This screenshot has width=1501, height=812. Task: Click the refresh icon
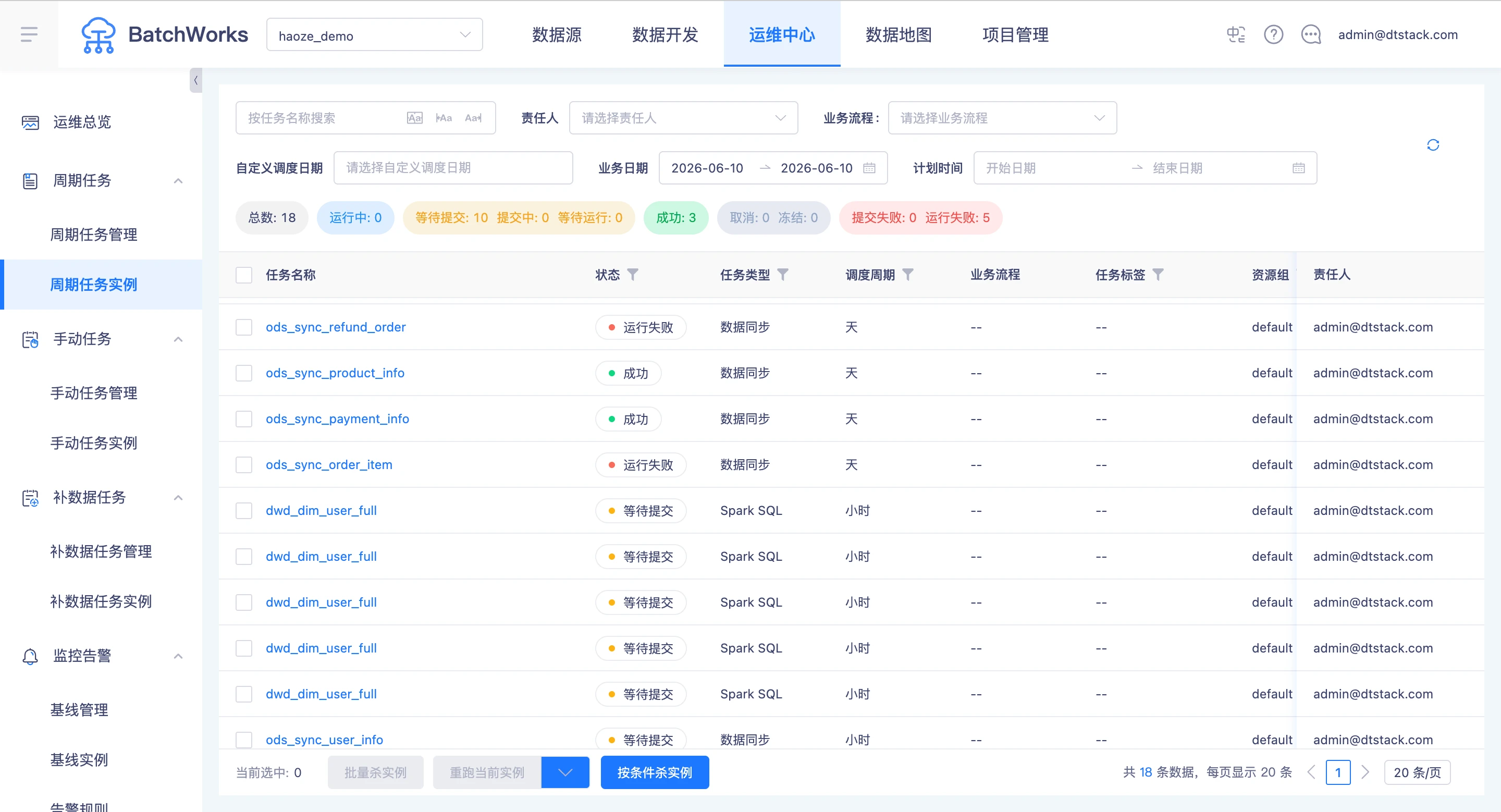(1433, 145)
